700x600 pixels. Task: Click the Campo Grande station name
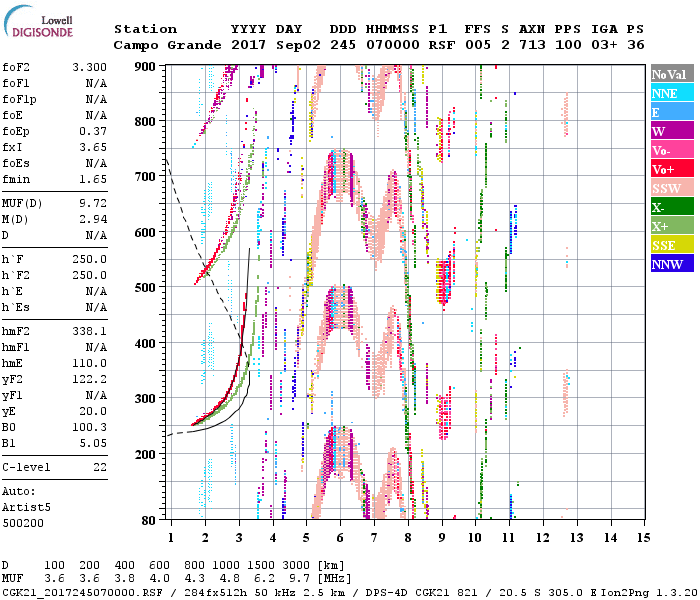coord(167,45)
